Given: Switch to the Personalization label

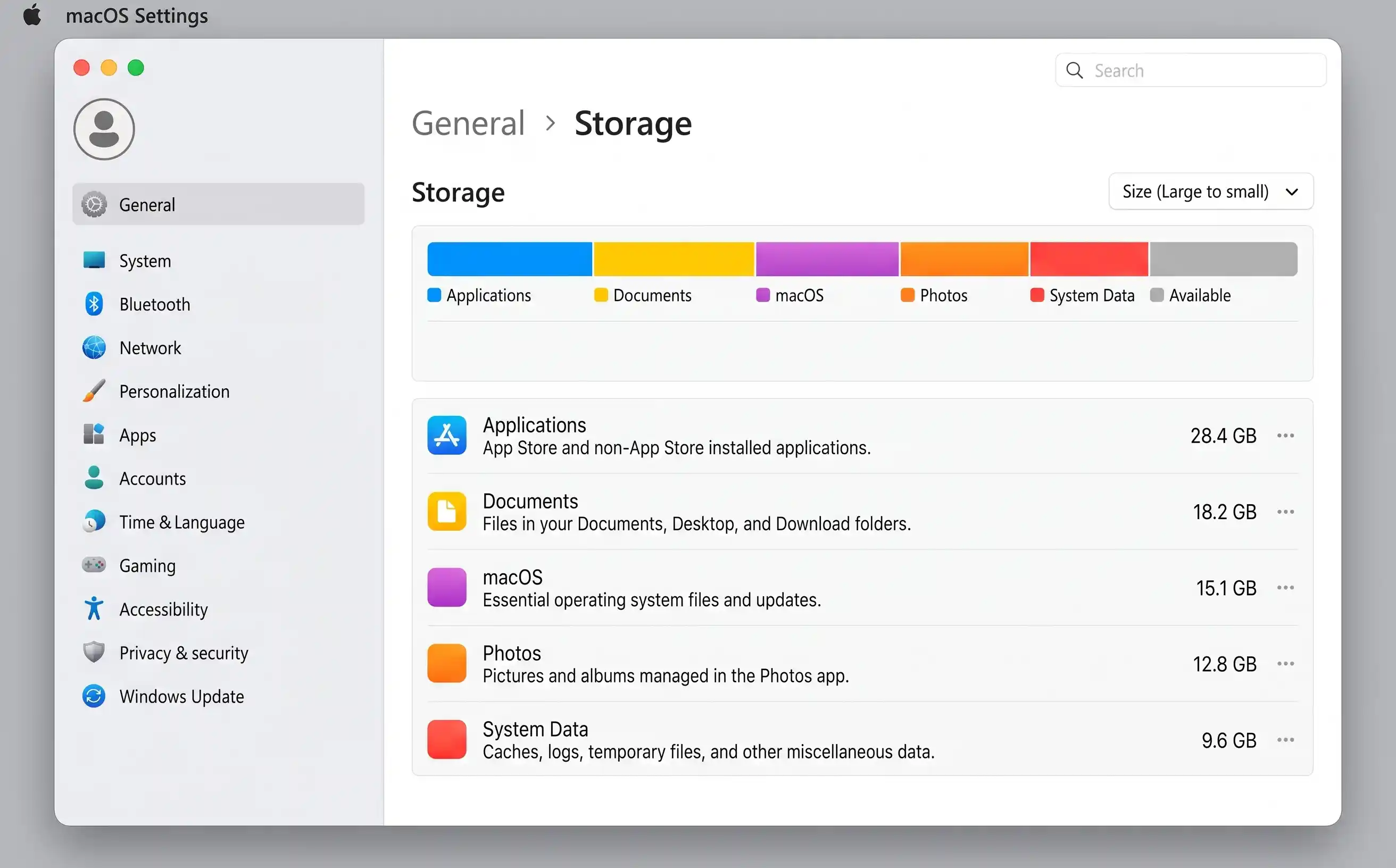Looking at the screenshot, I should tap(174, 391).
